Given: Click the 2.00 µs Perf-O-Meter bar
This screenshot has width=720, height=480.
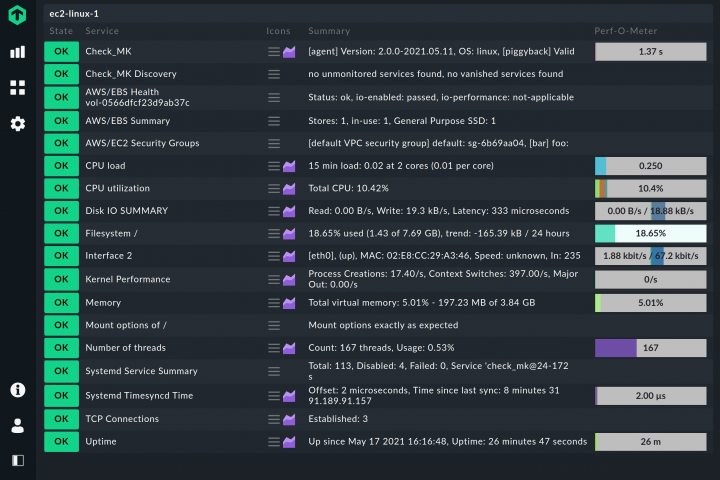Looking at the screenshot, I should (x=651, y=395).
